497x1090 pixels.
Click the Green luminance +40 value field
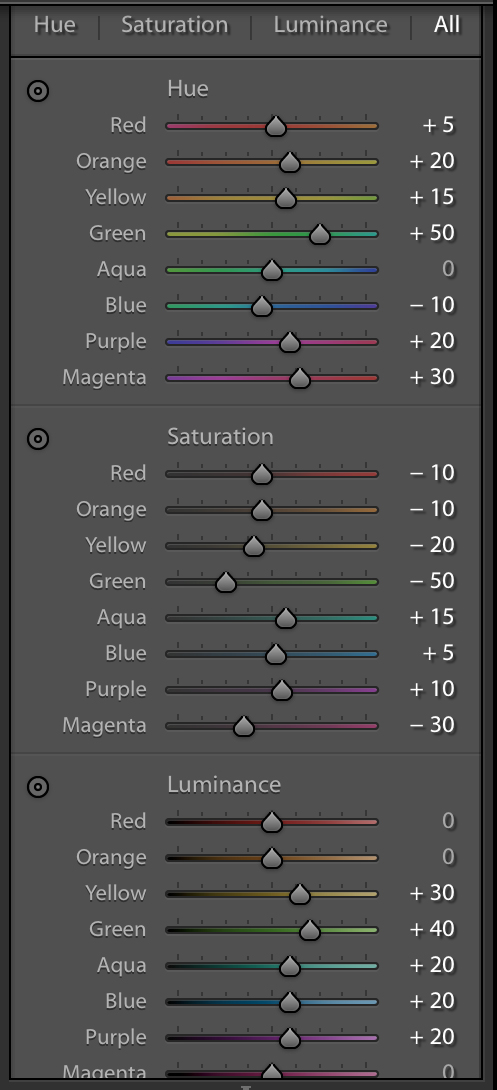(x=432, y=929)
